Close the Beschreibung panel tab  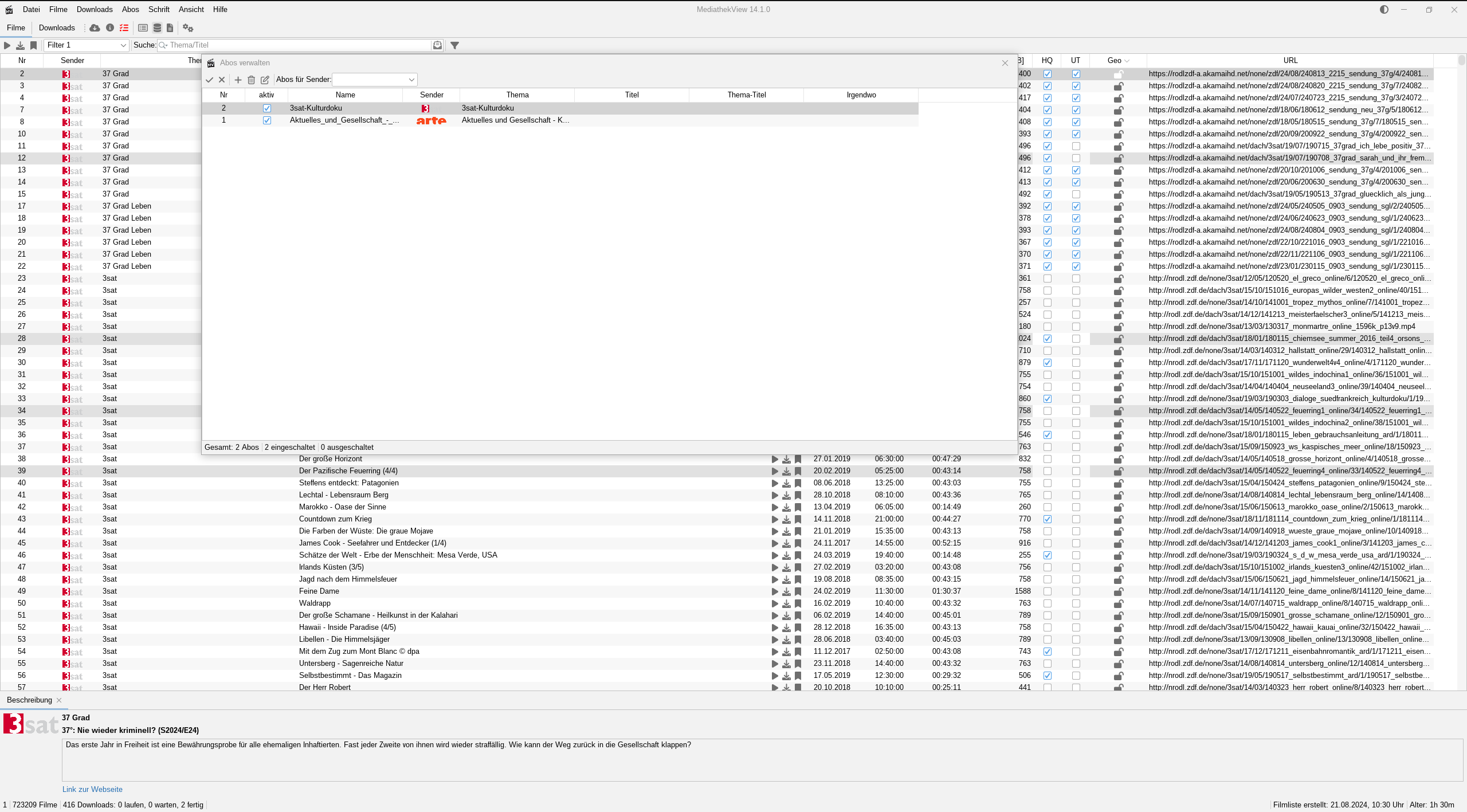point(59,700)
